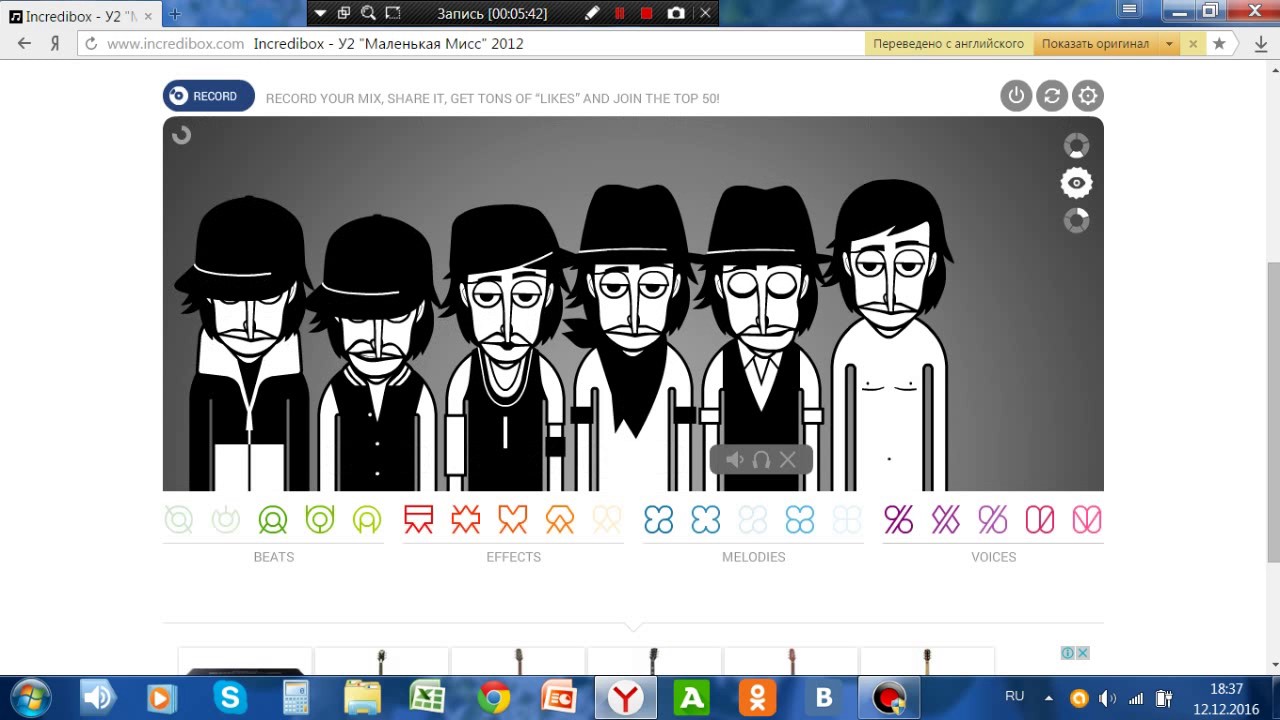The width and height of the screenshot is (1280, 720).
Task: Click the recorder magnifier icon
Action: (x=368, y=13)
